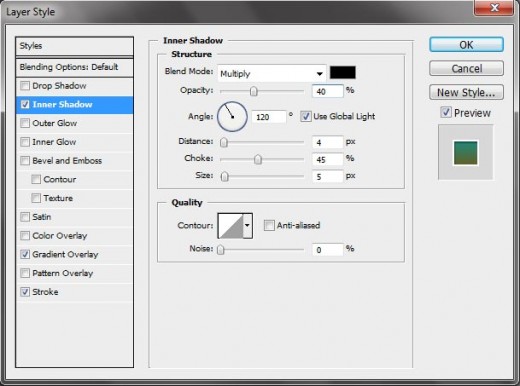Enable the Color Overlay checkbox

click(25, 236)
